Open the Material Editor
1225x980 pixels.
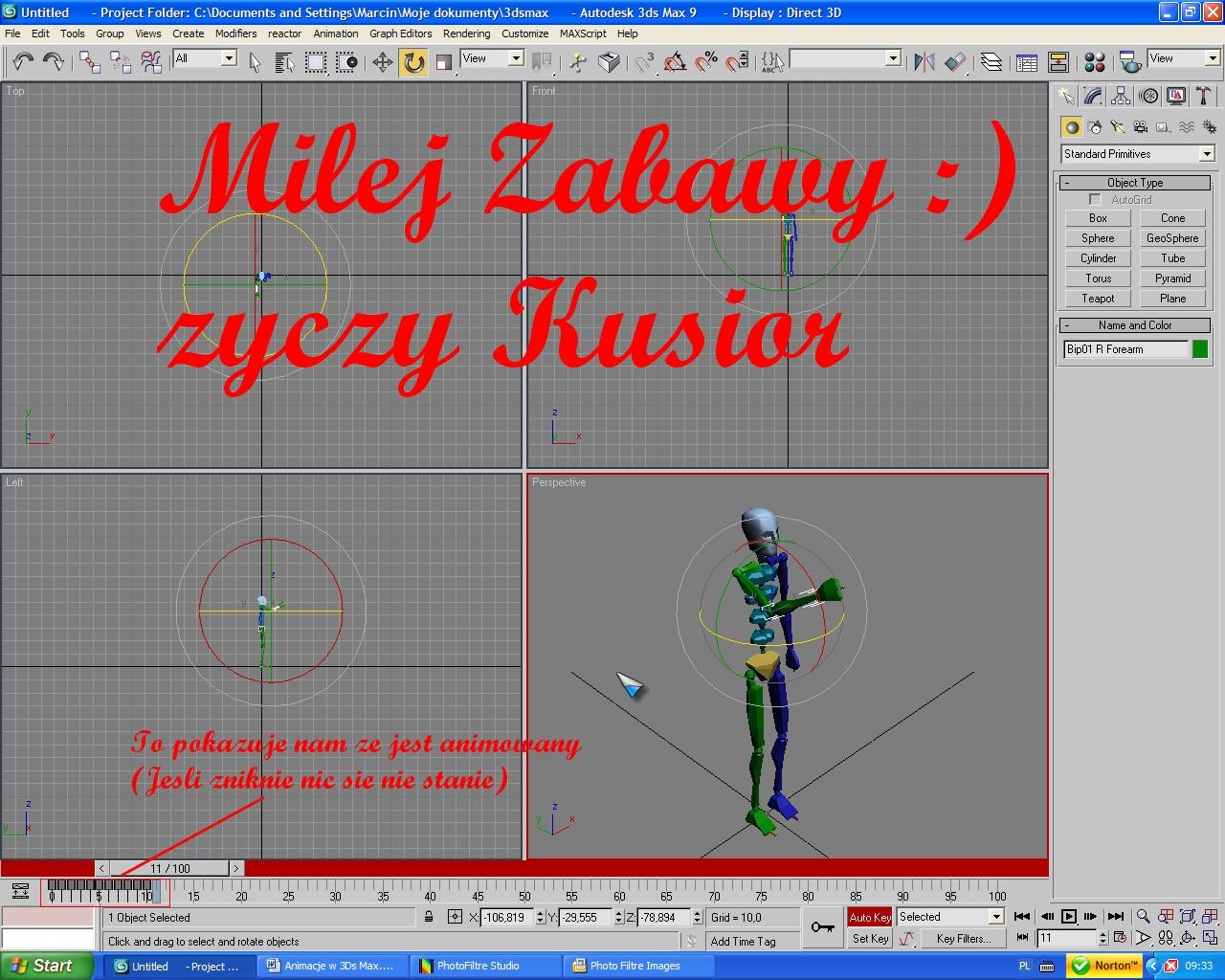(x=1095, y=62)
